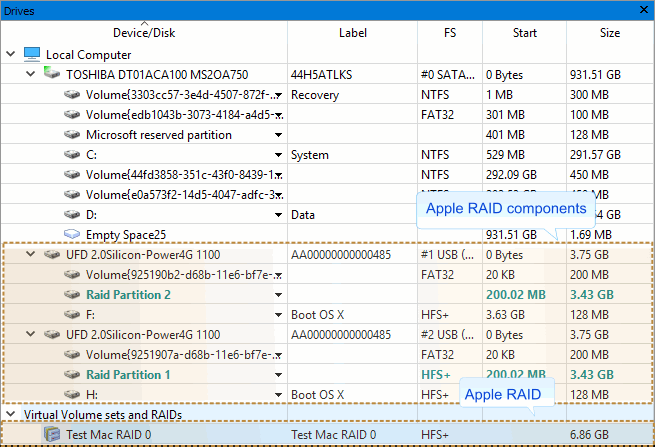This screenshot has width=655, height=447.
Task: Open dropdown arrow for D: drive
Action: [278, 215]
